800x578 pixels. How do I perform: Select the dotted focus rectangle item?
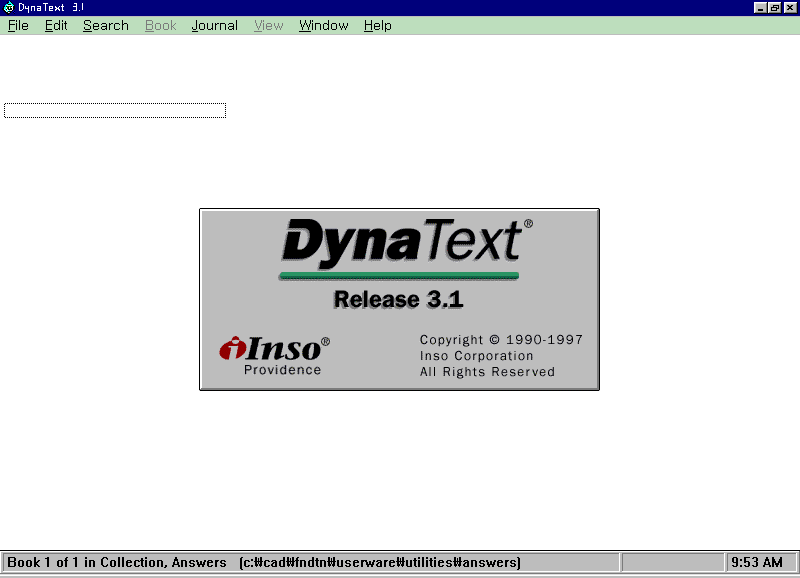point(115,110)
